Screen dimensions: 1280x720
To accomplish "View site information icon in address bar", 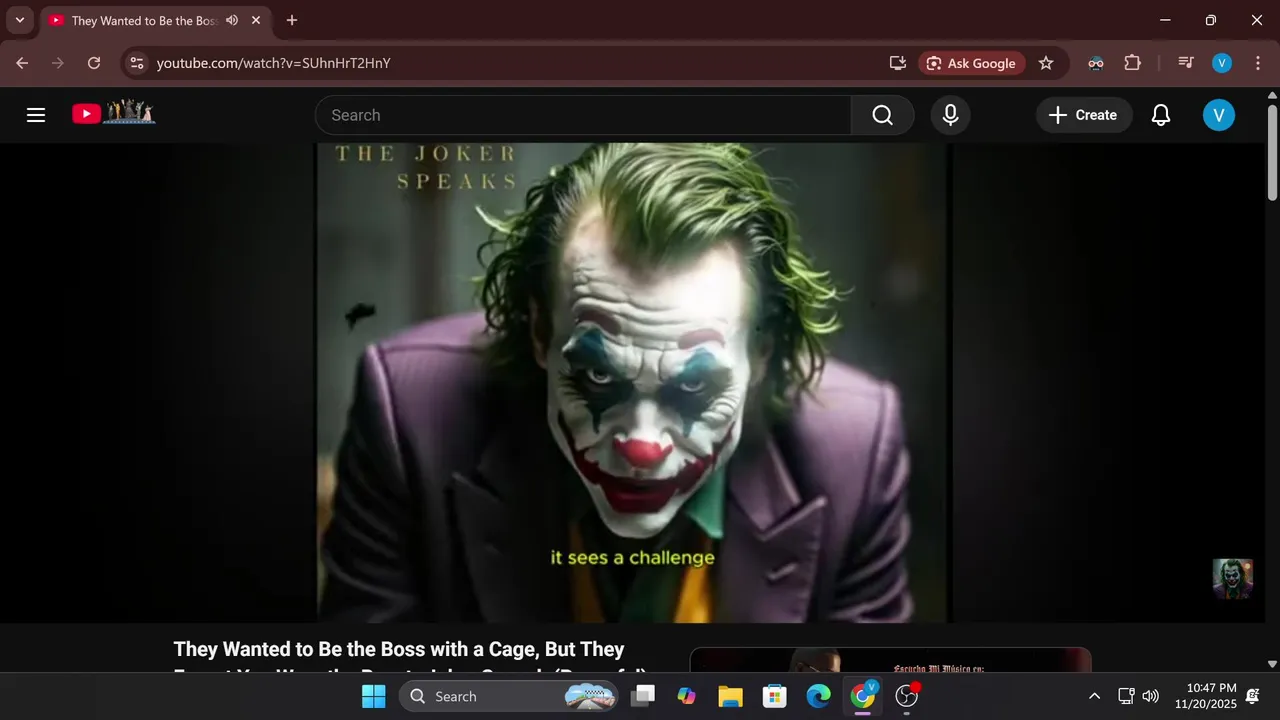I will pyautogui.click(x=137, y=63).
